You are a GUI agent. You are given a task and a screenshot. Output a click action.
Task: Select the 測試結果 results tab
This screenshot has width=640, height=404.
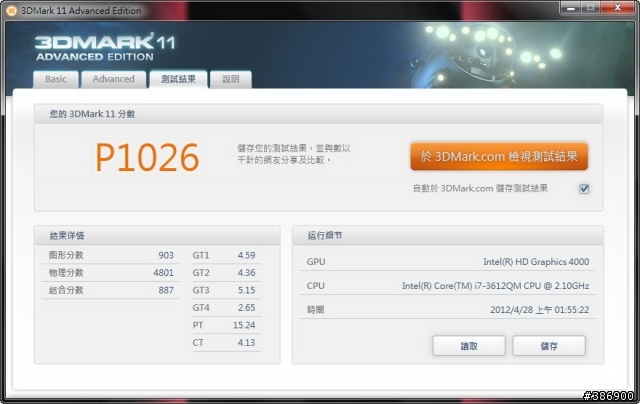[178, 79]
